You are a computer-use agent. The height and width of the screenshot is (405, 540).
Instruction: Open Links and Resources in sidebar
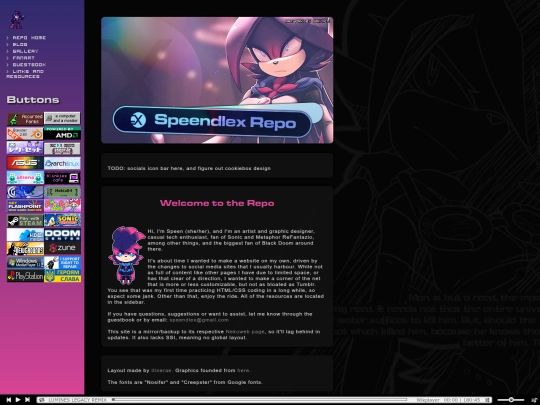25,74
